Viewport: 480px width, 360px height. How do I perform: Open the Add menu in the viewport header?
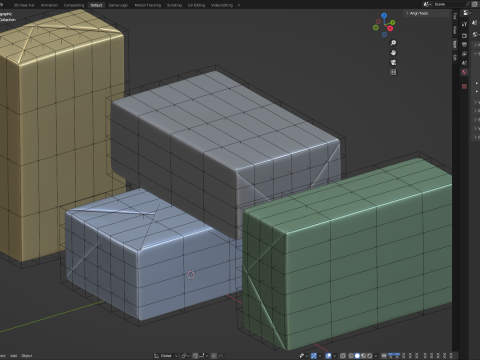(x=13, y=356)
